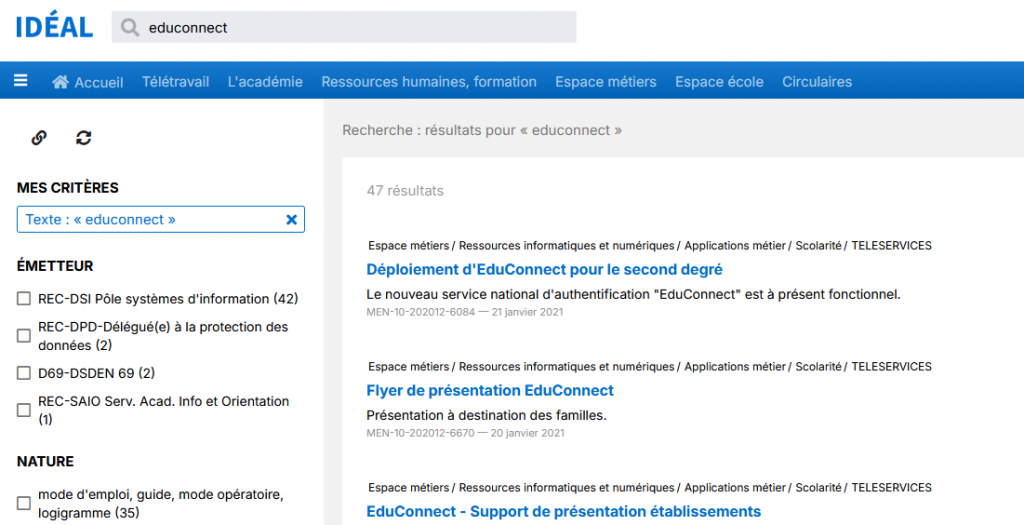Screen dimensions: 1024x525
Task: Click the permalink chain icon
Action: coord(39,138)
